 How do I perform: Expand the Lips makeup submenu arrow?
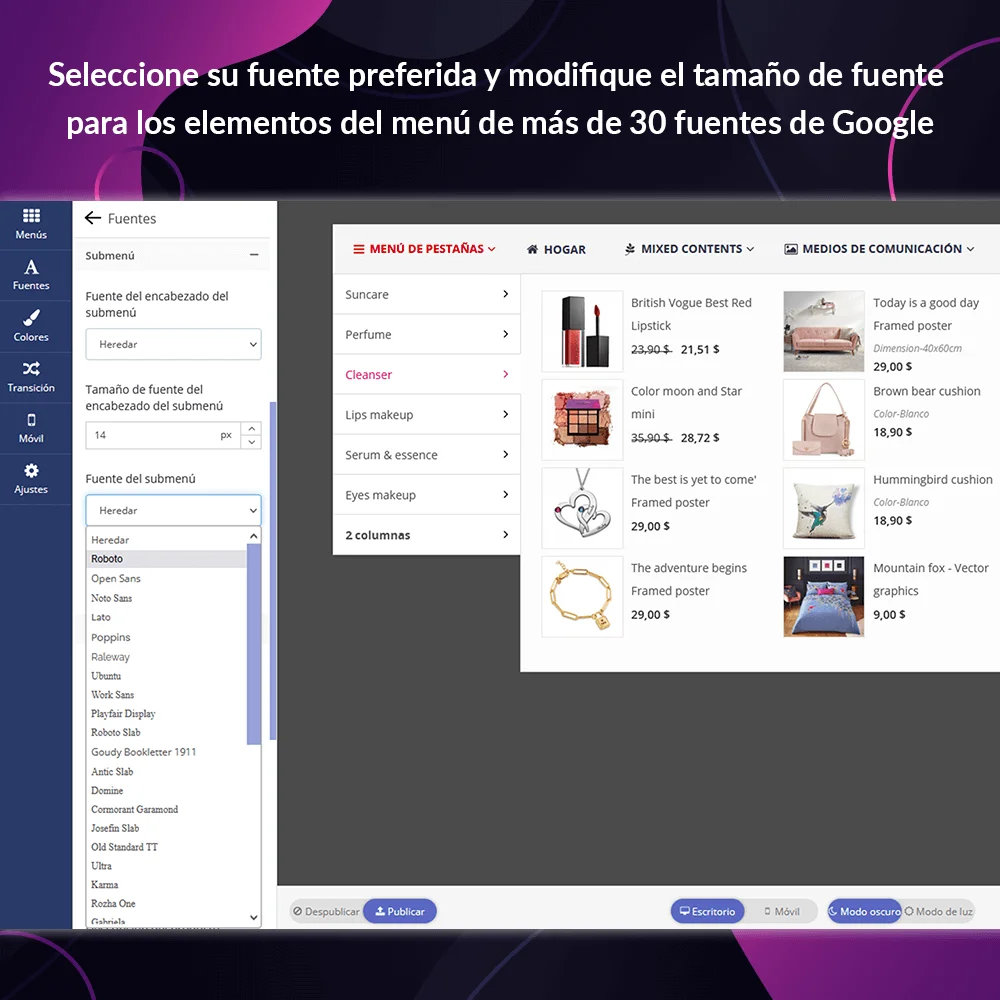click(x=505, y=414)
